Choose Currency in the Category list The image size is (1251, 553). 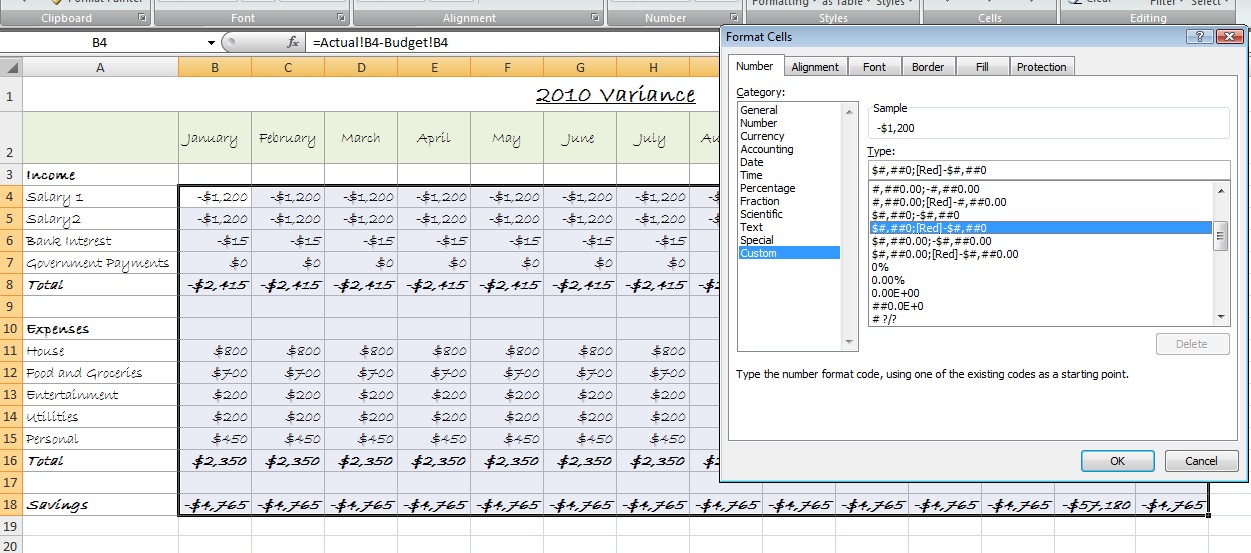click(762, 136)
